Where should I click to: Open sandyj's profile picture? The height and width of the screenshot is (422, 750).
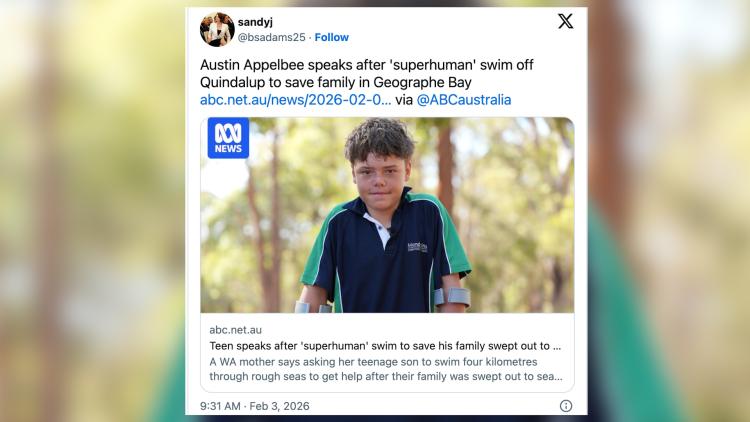(217, 29)
